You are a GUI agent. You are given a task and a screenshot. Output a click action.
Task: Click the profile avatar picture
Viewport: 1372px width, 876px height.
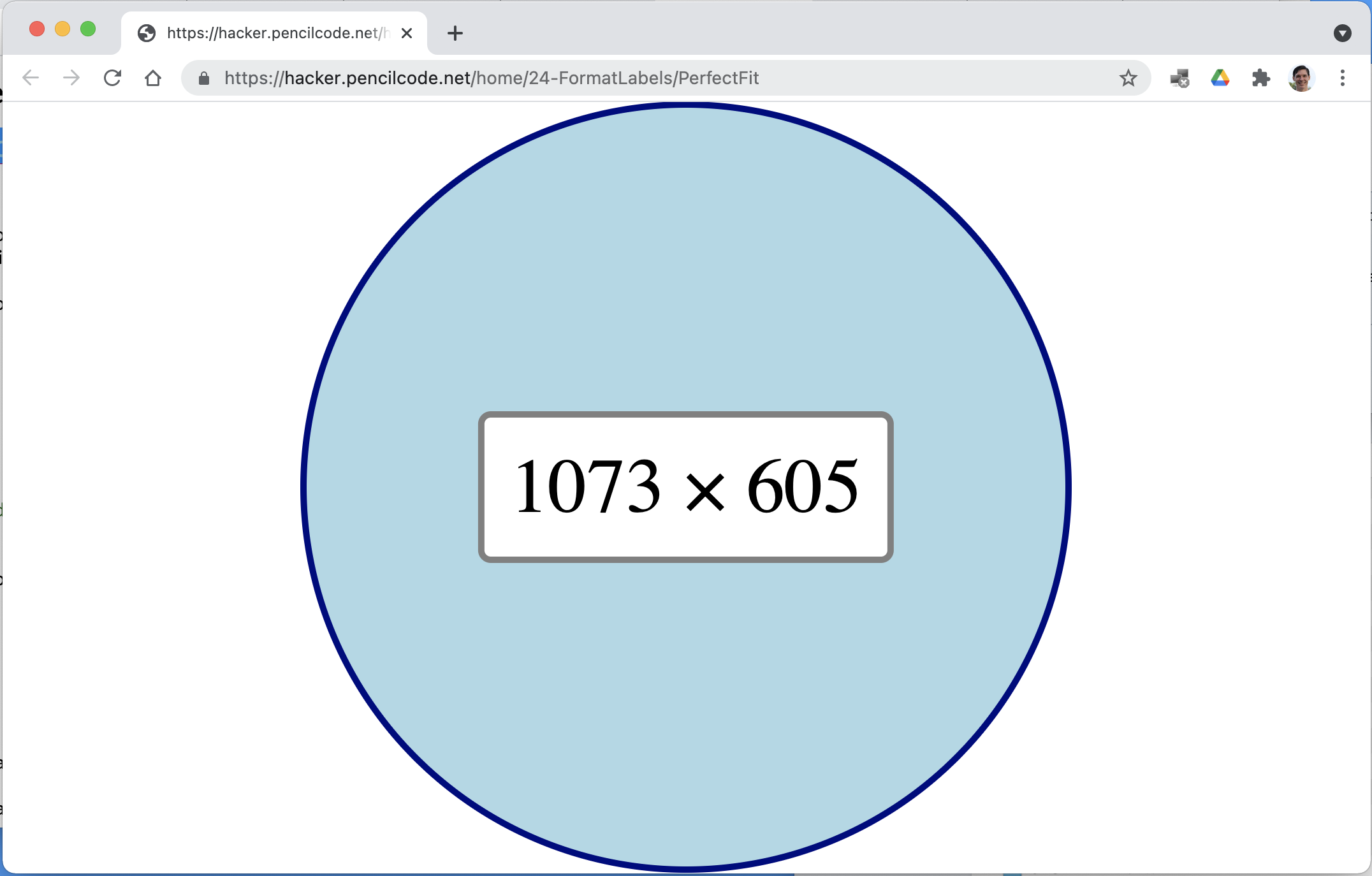1301,78
